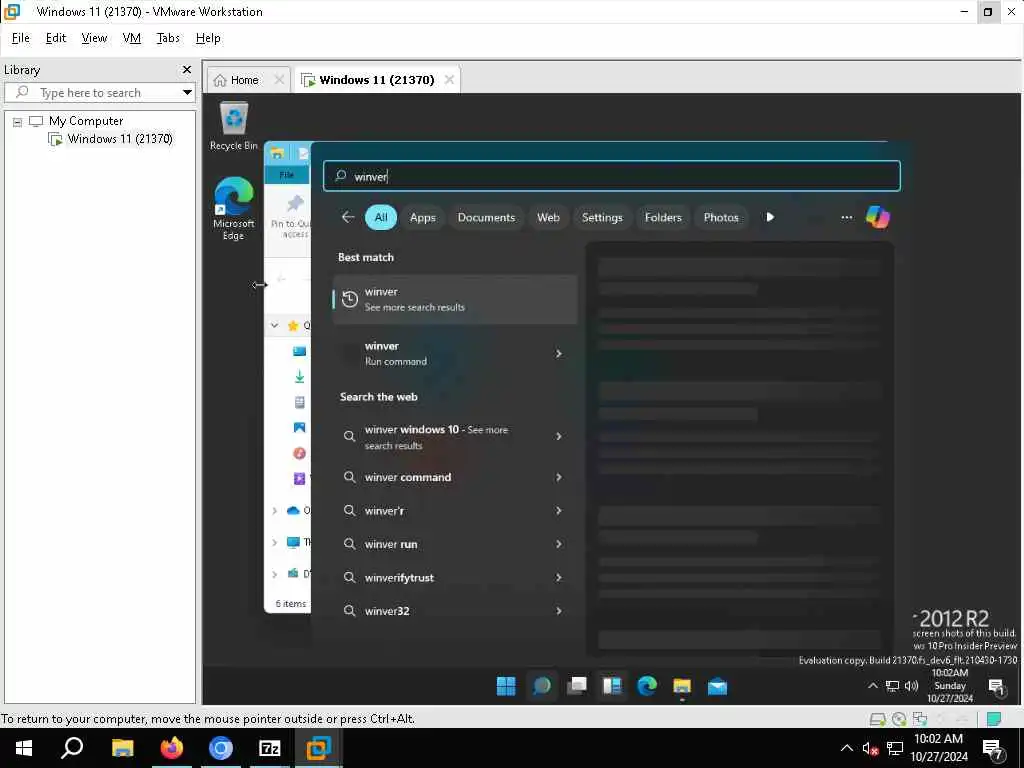Collapse the My Computer tree node
Image resolution: width=1024 pixels, height=768 pixels.
tap(18, 121)
